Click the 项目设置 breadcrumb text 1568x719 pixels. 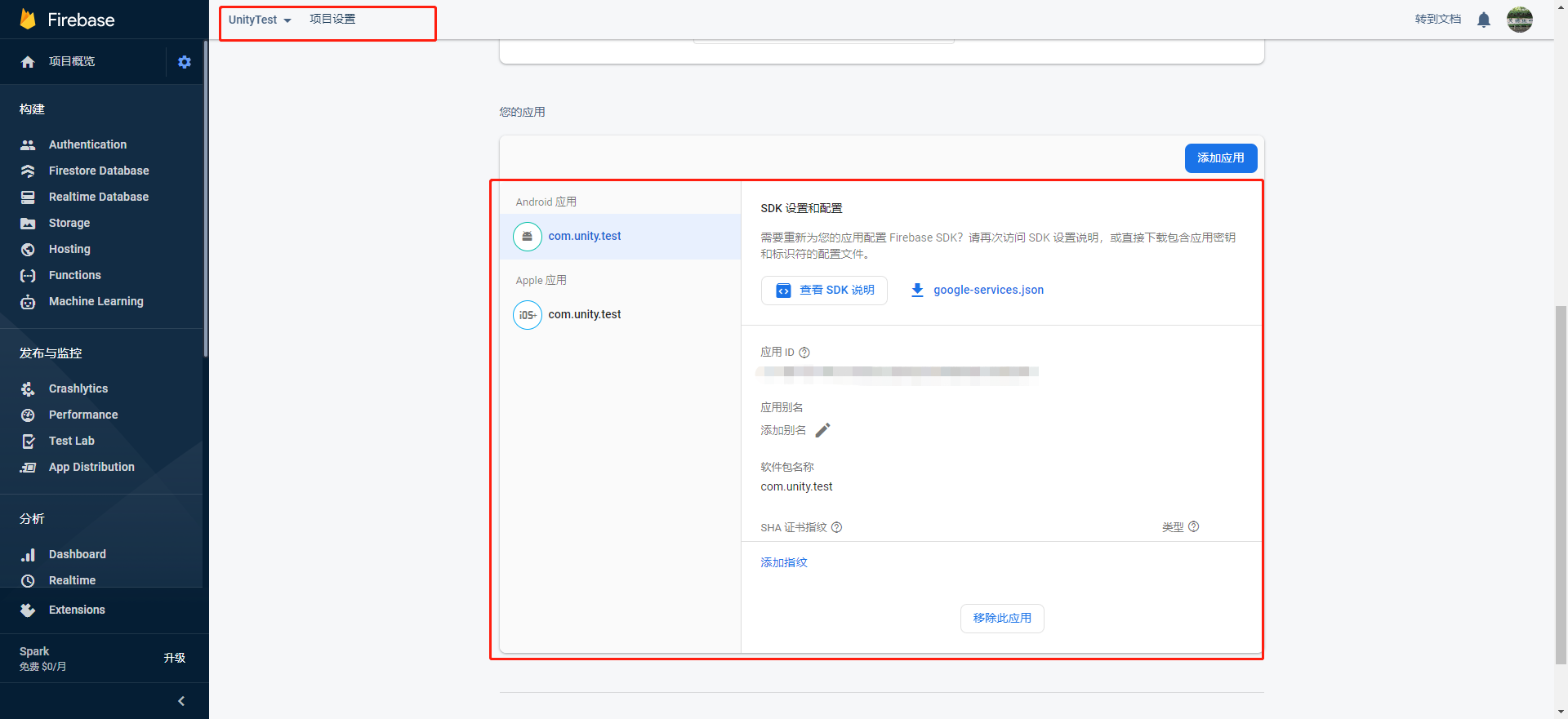tap(332, 19)
